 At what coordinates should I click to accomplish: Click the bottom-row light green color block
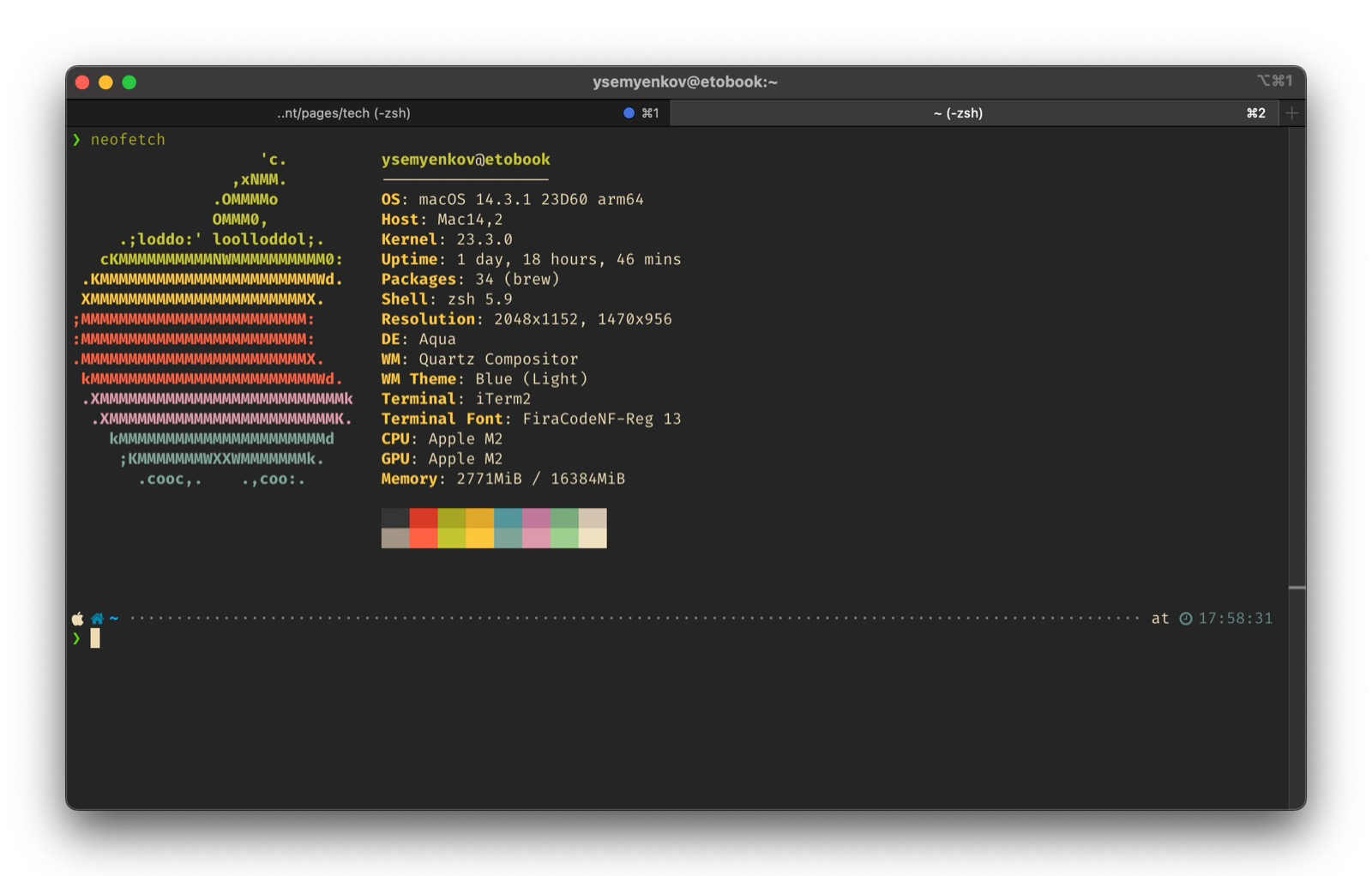pyautogui.click(x=564, y=538)
